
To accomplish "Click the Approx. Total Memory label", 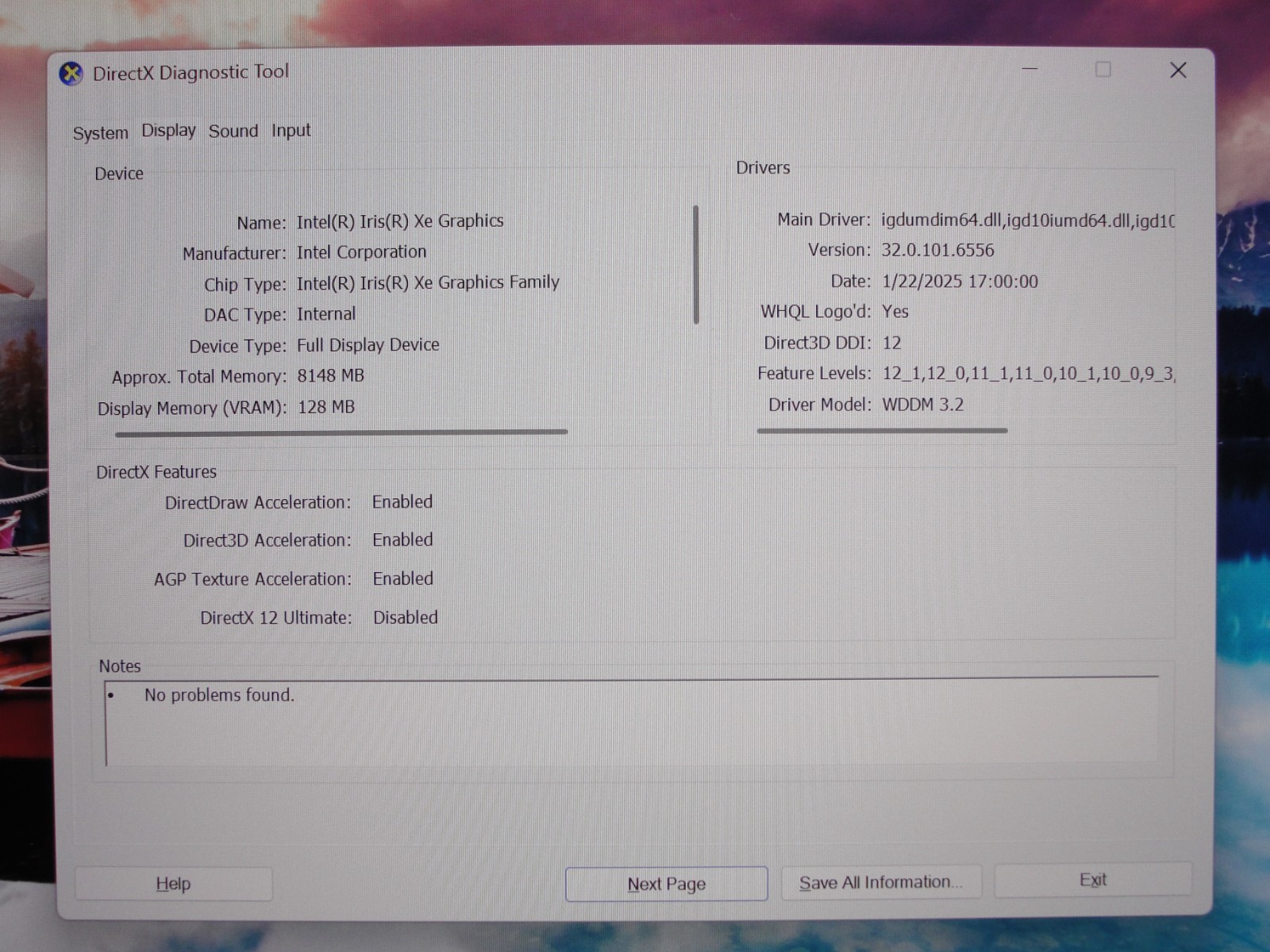I will click(199, 377).
